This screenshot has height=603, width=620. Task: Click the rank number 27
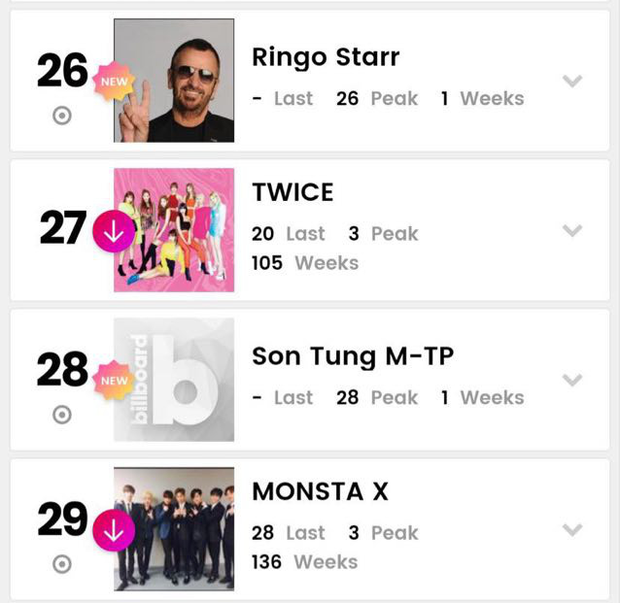pyautogui.click(x=63, y=230)
